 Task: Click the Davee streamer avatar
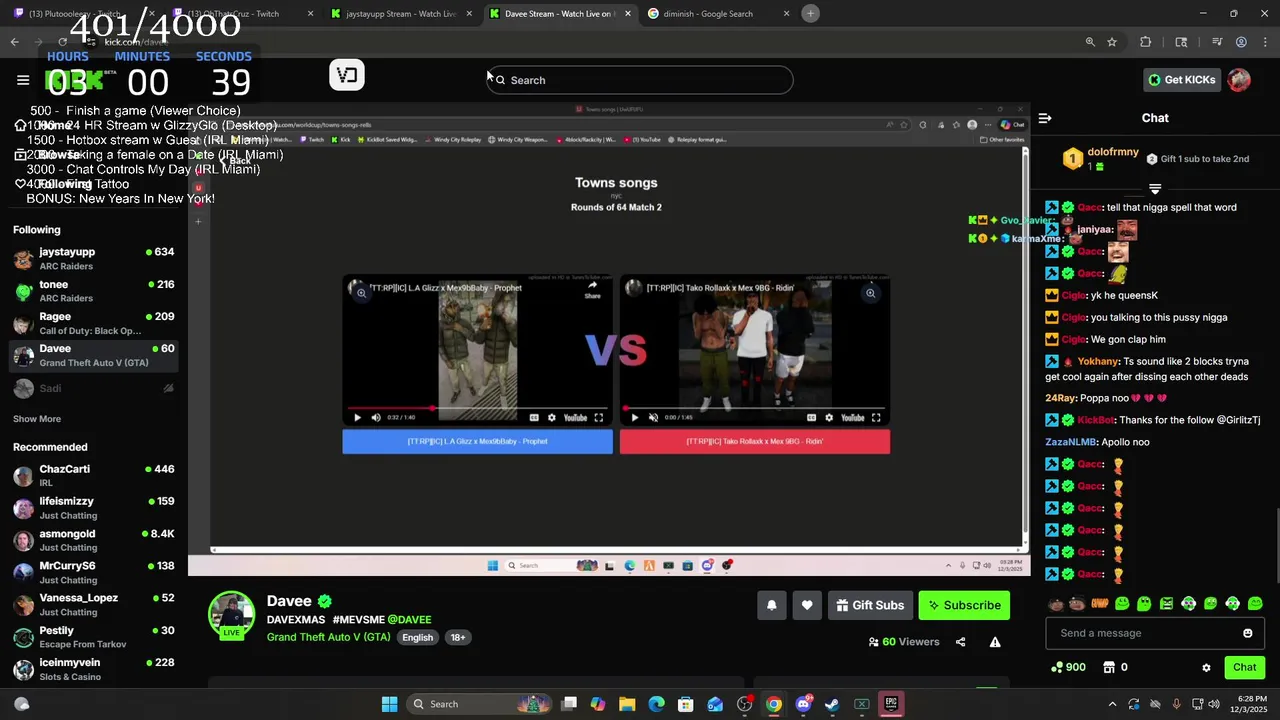pyautogui.click(x=231, y=614)
